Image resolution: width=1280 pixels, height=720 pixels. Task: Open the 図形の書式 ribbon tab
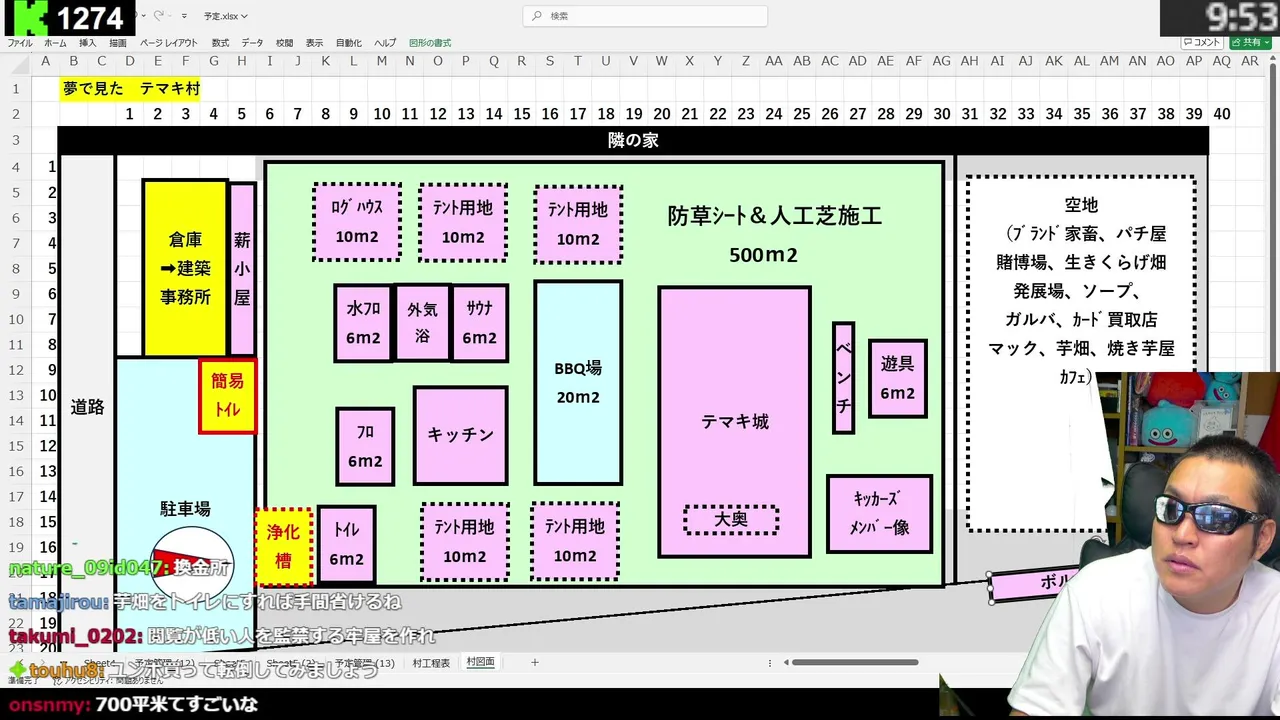click(430, 43)
